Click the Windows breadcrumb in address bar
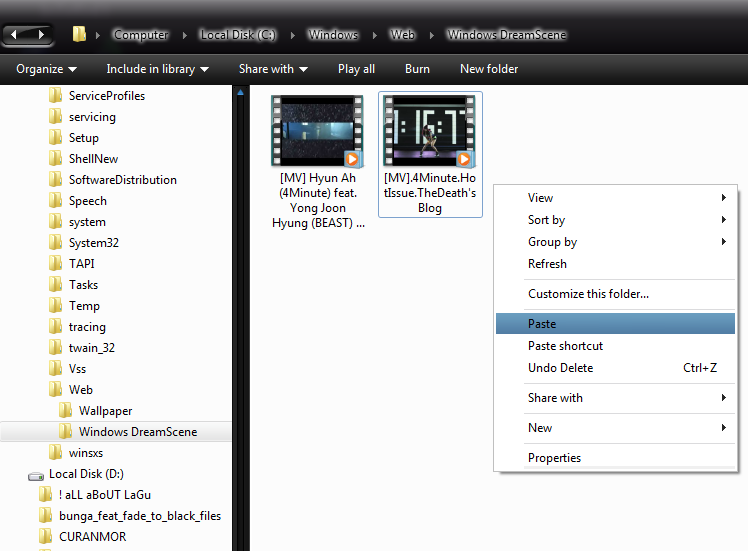 pyautogui.click(x=333, y=35)
